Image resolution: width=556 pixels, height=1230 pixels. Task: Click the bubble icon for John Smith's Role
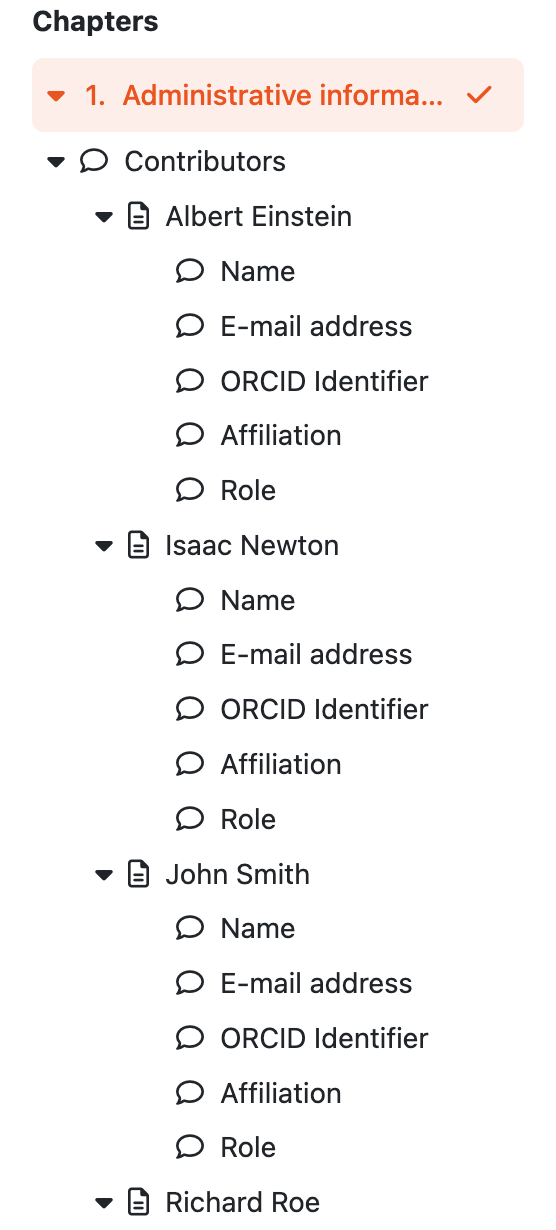point(190,1147)
